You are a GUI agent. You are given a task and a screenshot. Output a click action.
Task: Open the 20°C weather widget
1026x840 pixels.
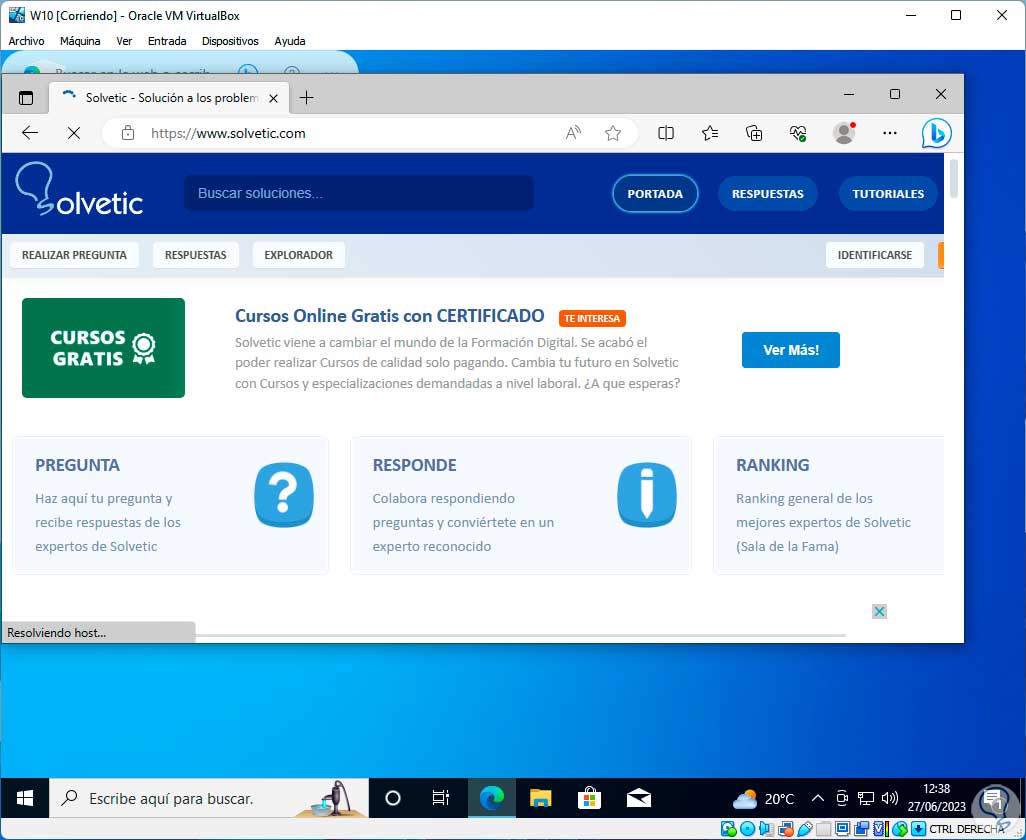pyautogui.click(x=763, y=798)
